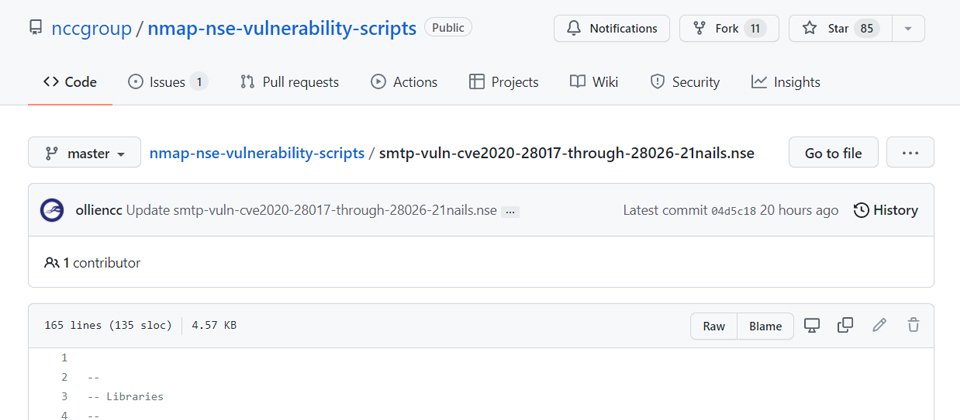Delete the file with the trash icon
The height and width of the screenshot is (420, 960).
pyautogui.click(x=913, y=325)
